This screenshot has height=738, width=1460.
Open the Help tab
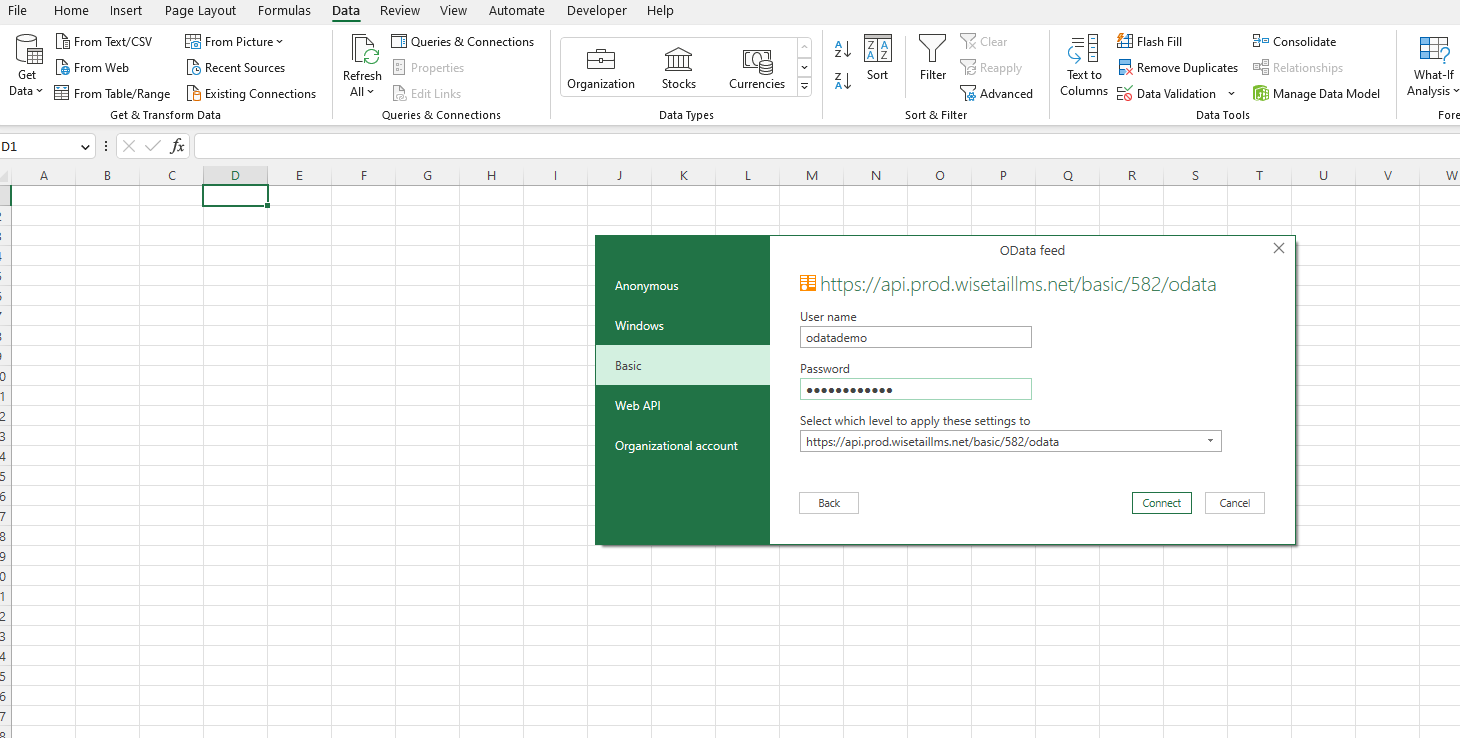pyautogui.click(x=660, y=11)
